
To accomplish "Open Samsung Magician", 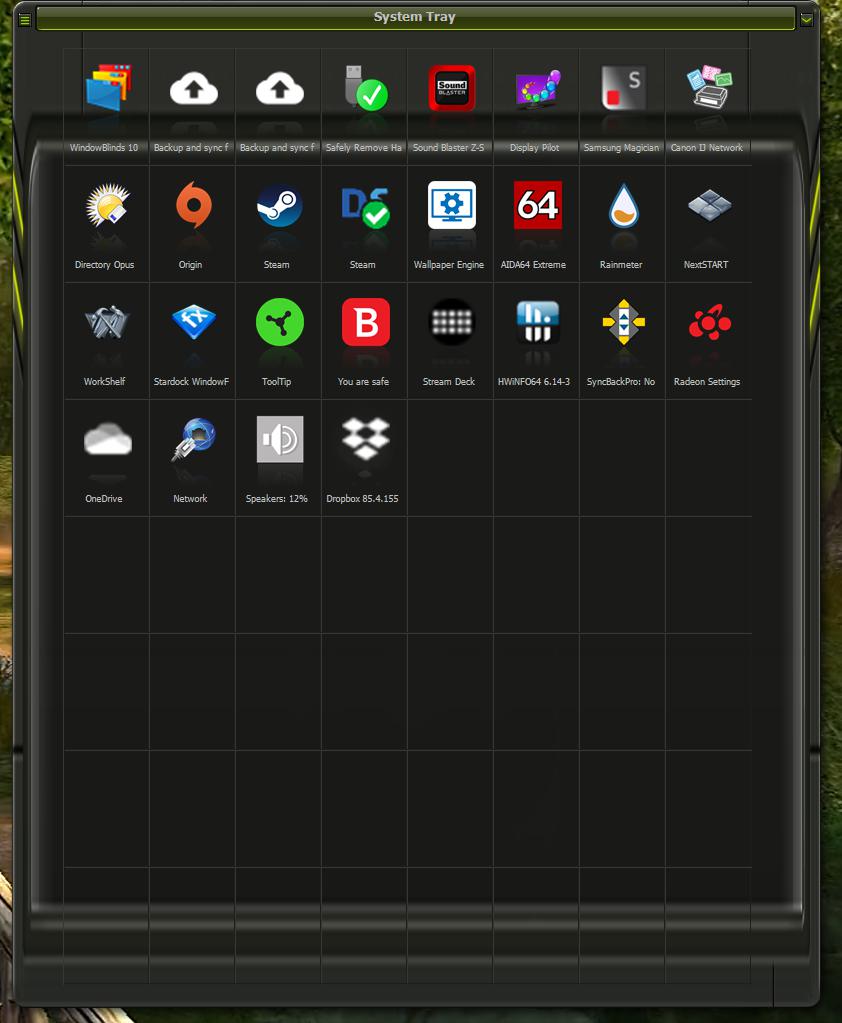I will coord(623,90).
